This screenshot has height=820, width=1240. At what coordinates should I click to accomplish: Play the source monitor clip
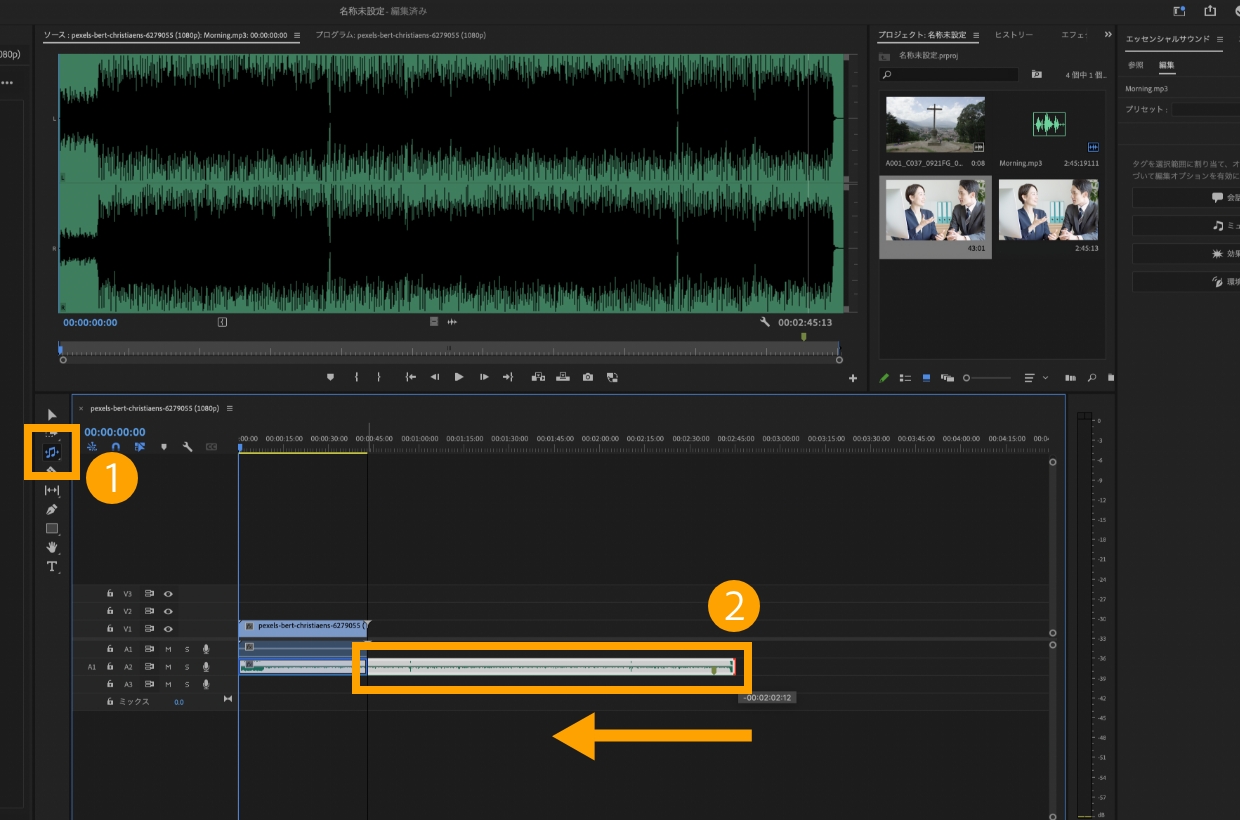(459, 377)
